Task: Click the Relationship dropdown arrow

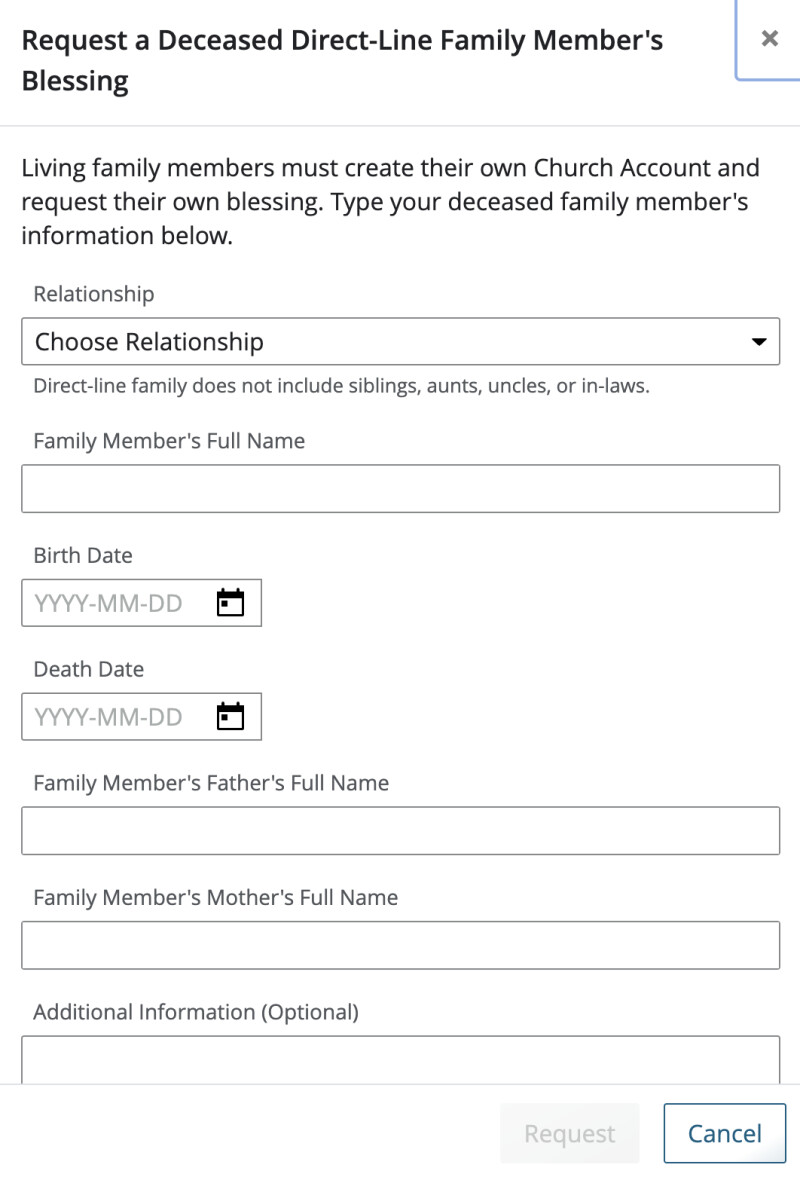Action: [x=759, y=342]
